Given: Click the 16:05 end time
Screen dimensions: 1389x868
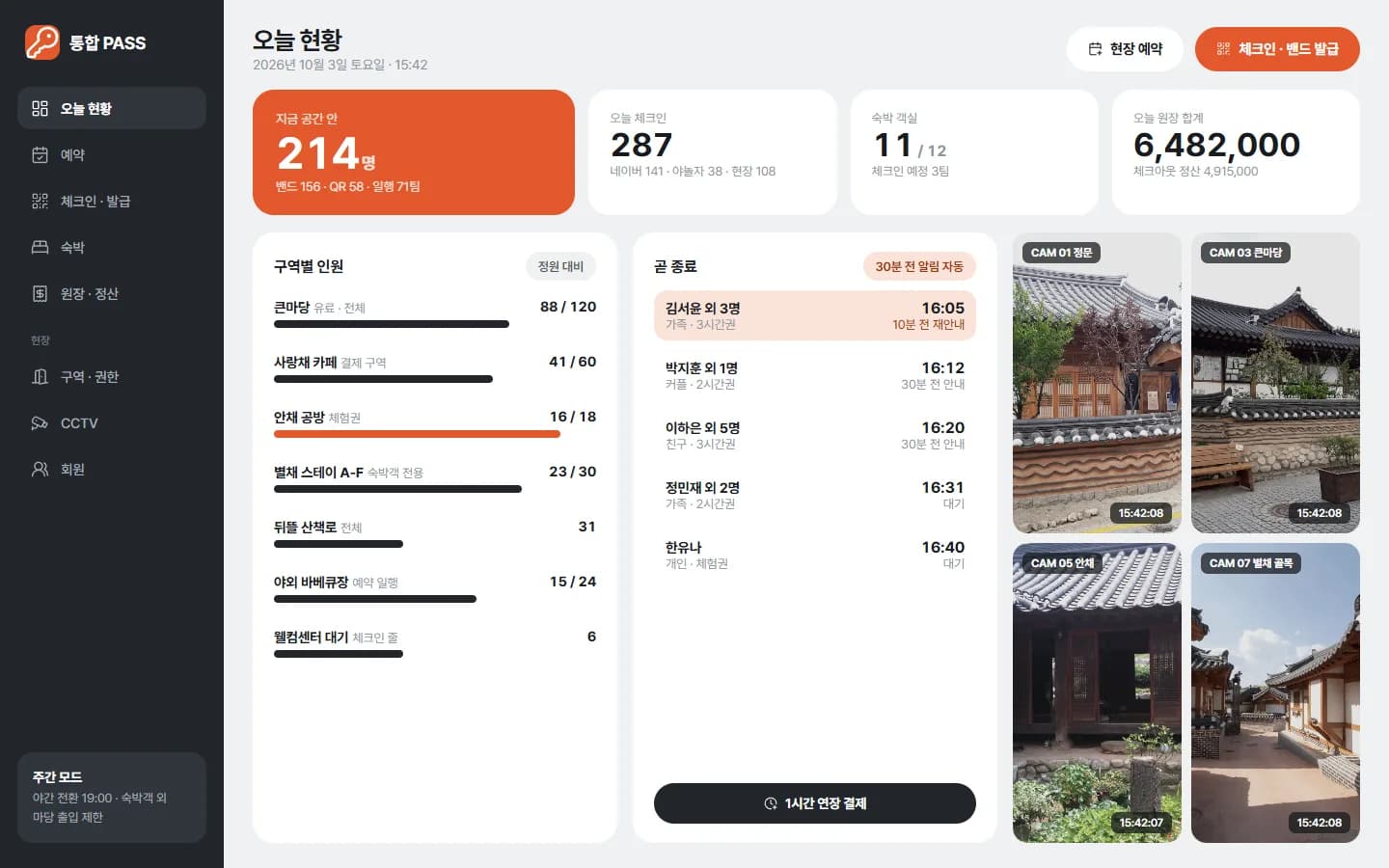Looking at the screenshot, I should point(943,308).
